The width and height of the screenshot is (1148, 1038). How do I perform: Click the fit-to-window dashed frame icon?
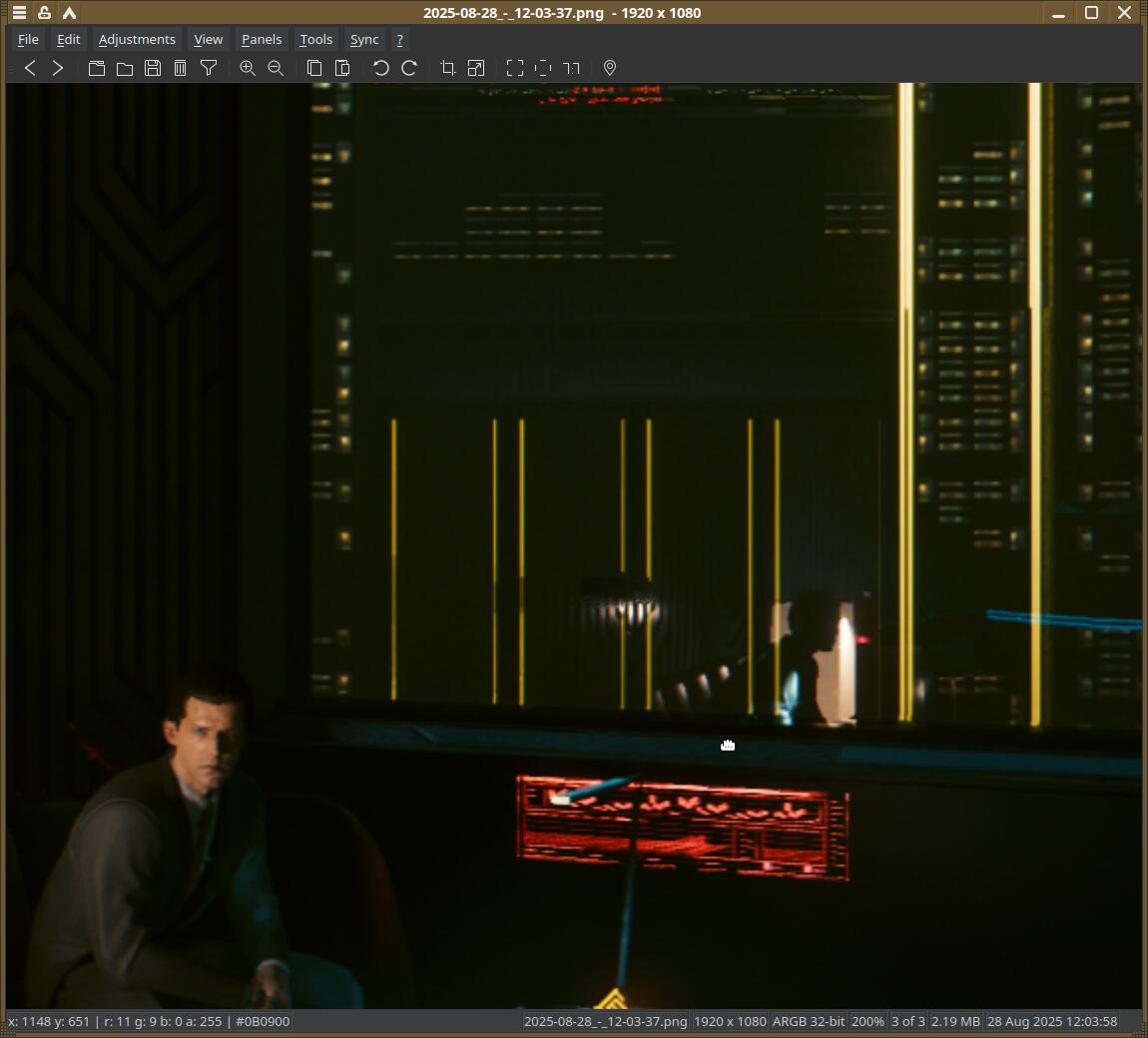[542, 68]
